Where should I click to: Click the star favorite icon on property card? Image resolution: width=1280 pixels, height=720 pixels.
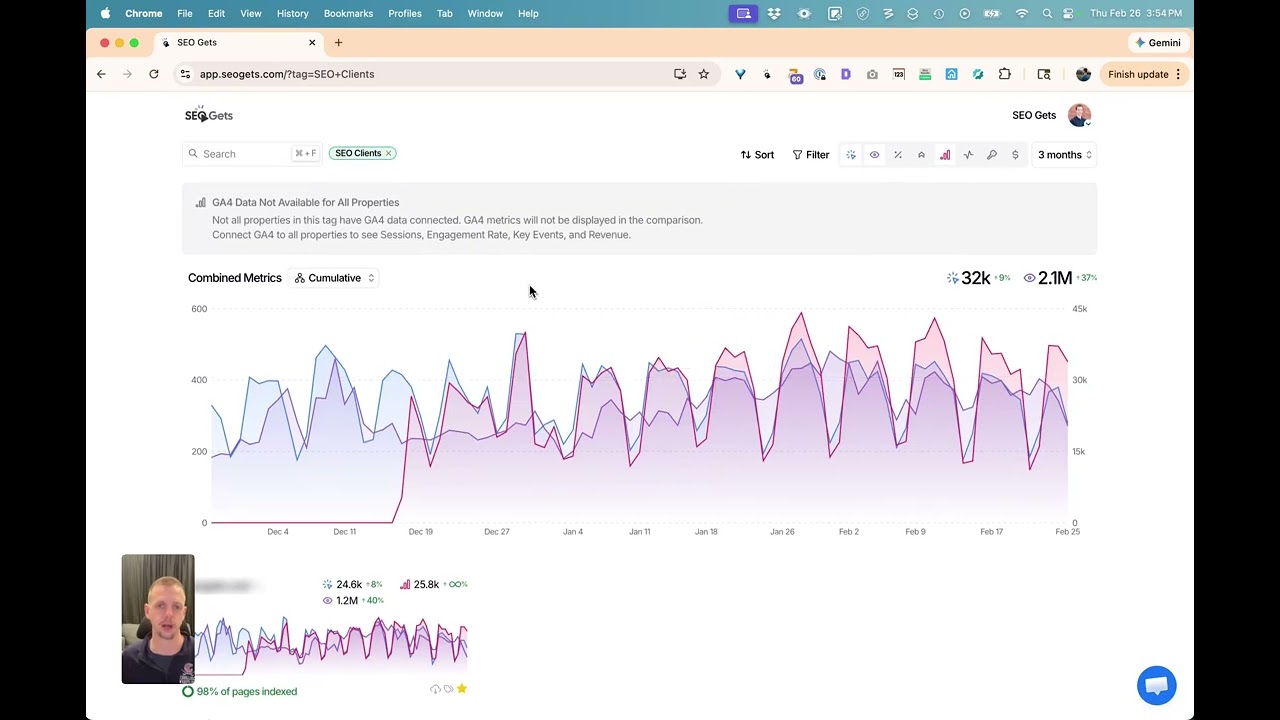coord(461,689)
